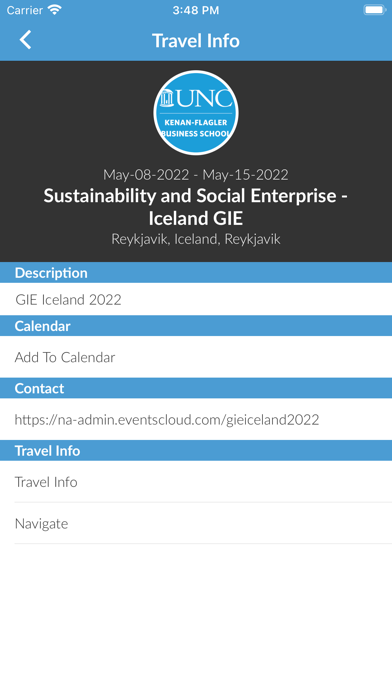Select Add To Calendar
Screen dimensions: 392x696
click(x=196, y=357)
